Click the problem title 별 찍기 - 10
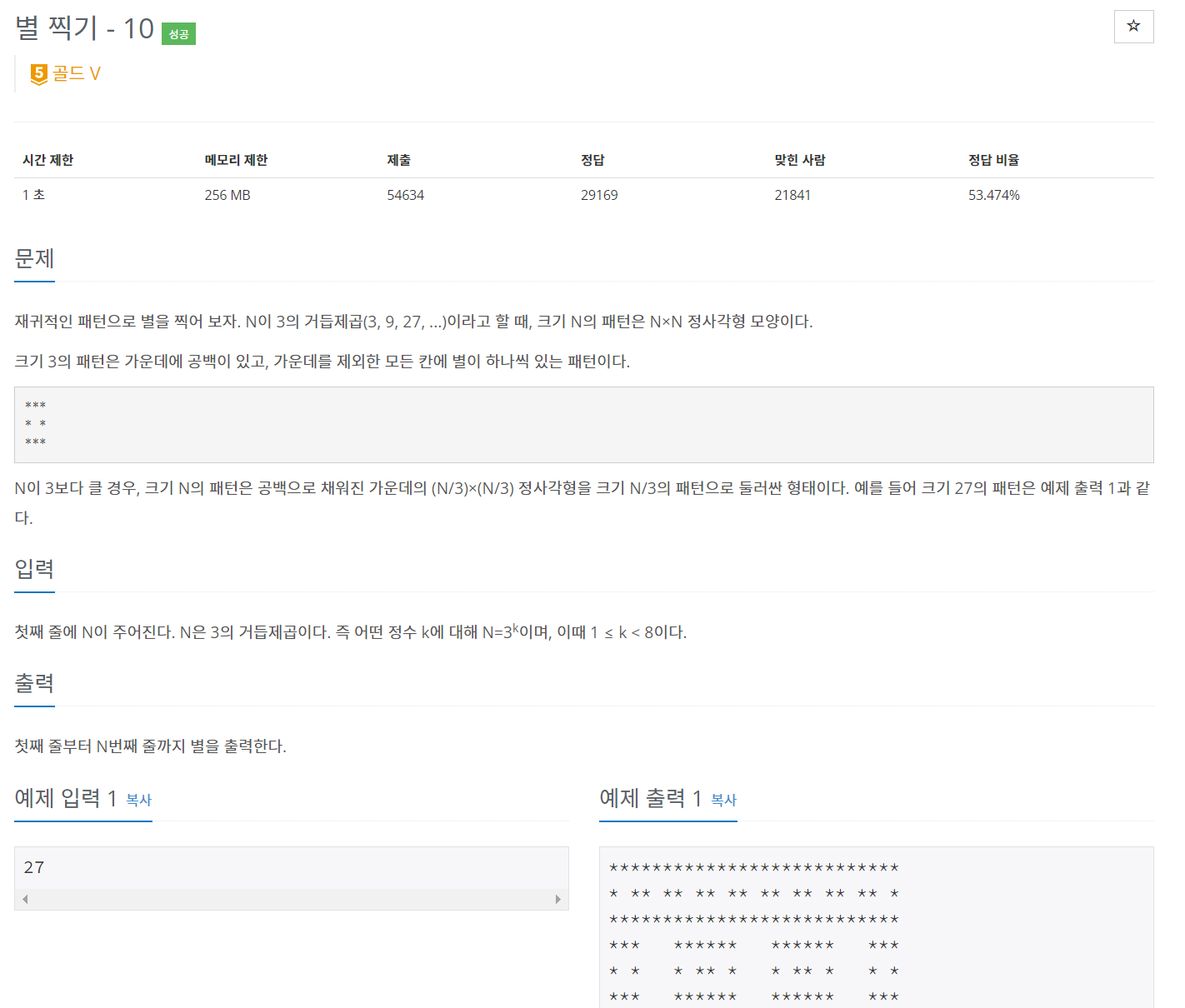The image size is (1185, 1008). pos(85,28)
